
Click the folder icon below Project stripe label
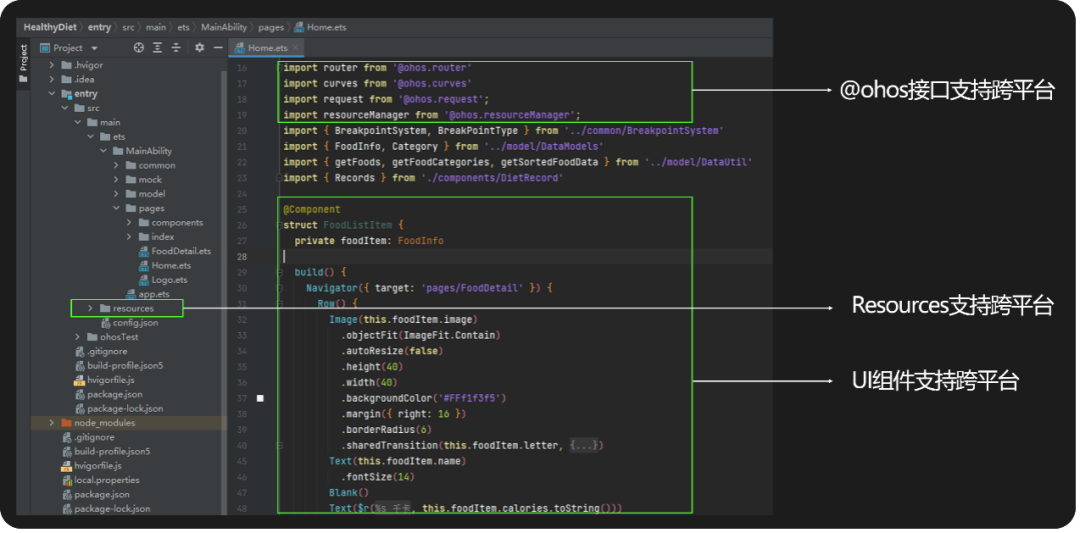tap(23, 79)
